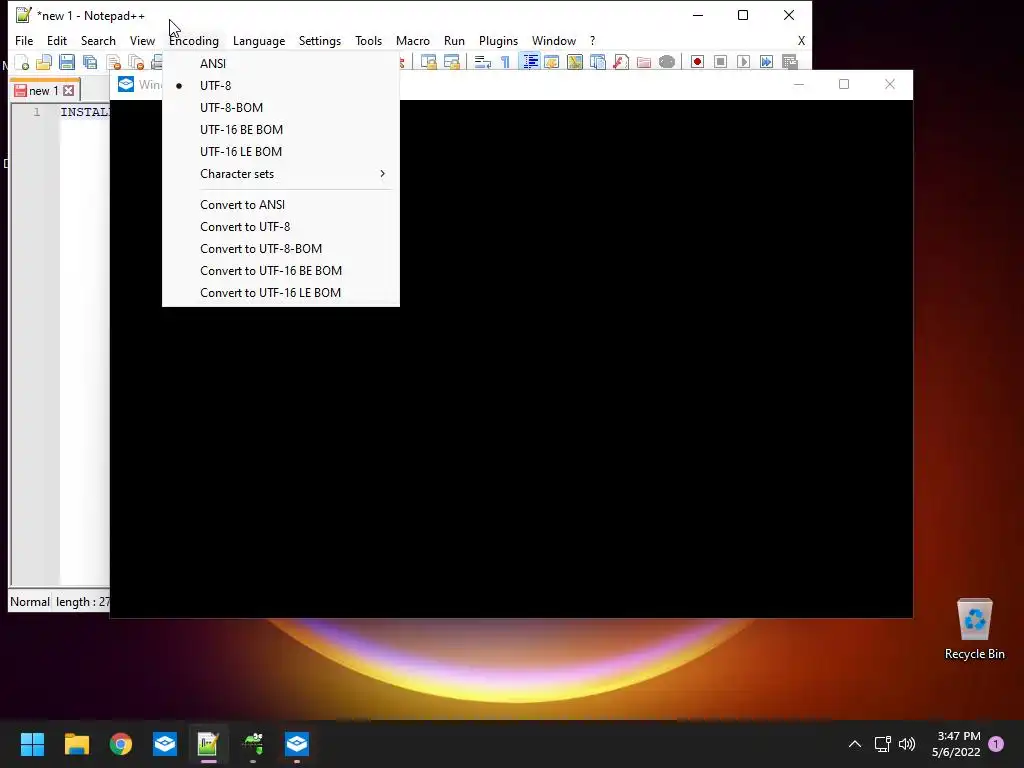Click line number 1 in the margin

(x=37, y=112)
